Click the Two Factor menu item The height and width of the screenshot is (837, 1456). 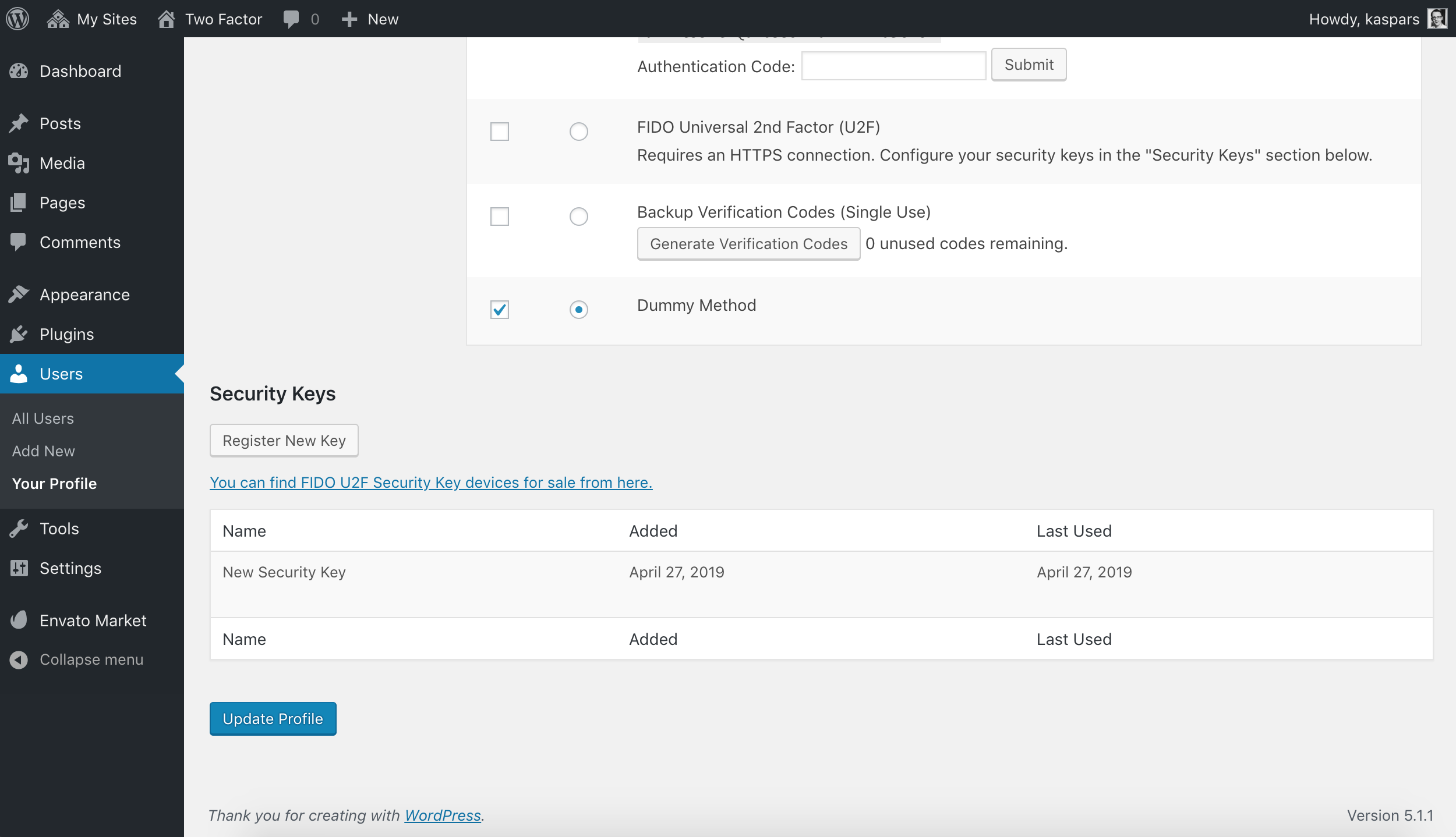tap(210, 18)
